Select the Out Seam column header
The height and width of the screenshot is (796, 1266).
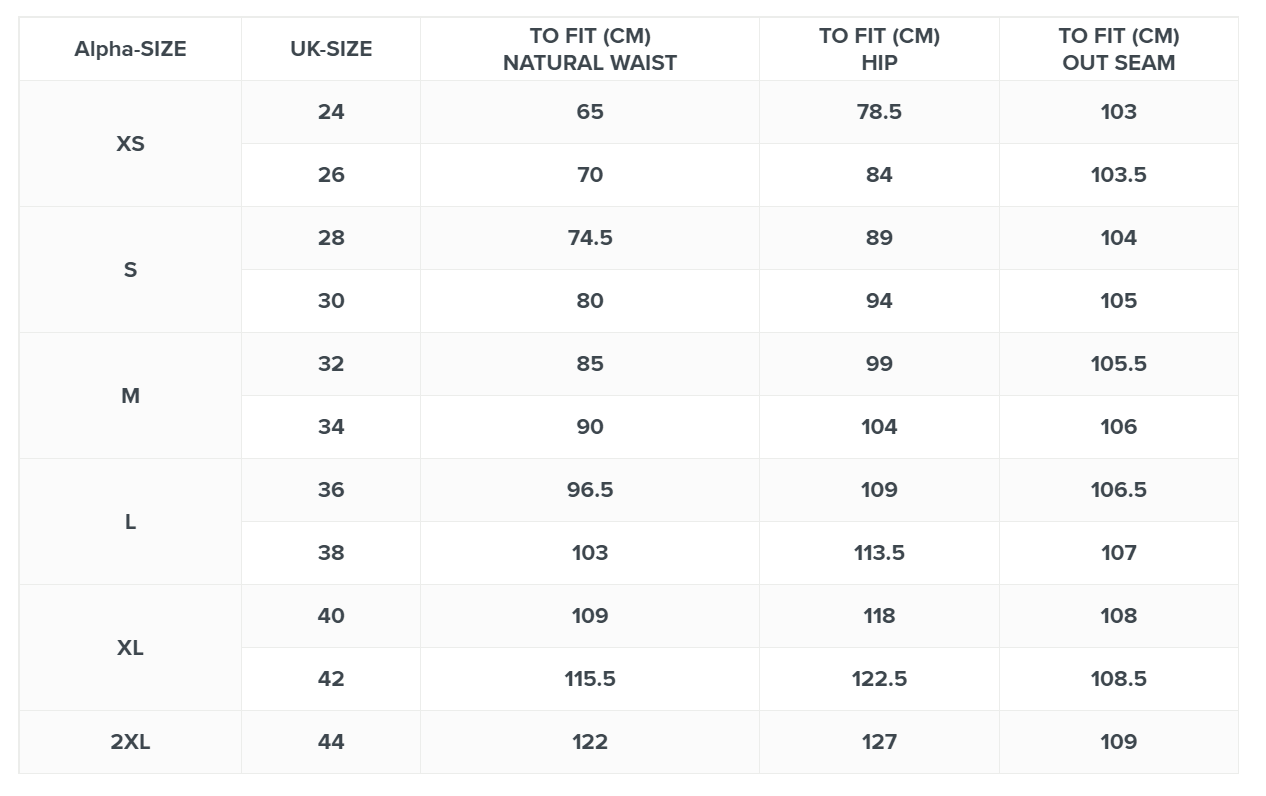point(1118,49)
